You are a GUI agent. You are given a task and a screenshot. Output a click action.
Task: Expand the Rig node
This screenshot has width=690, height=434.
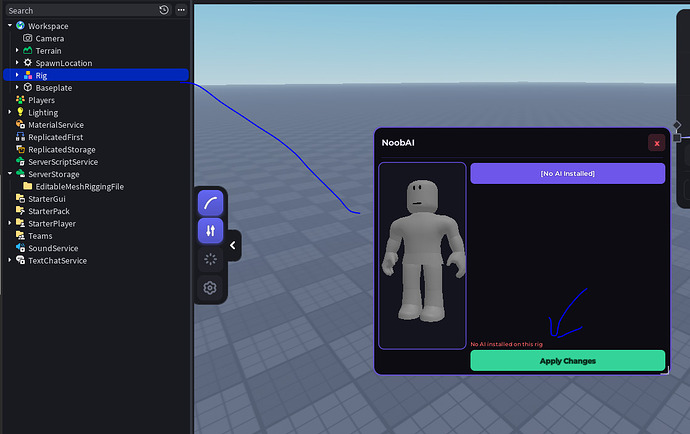pyautogui.click(x=17, y=75)
